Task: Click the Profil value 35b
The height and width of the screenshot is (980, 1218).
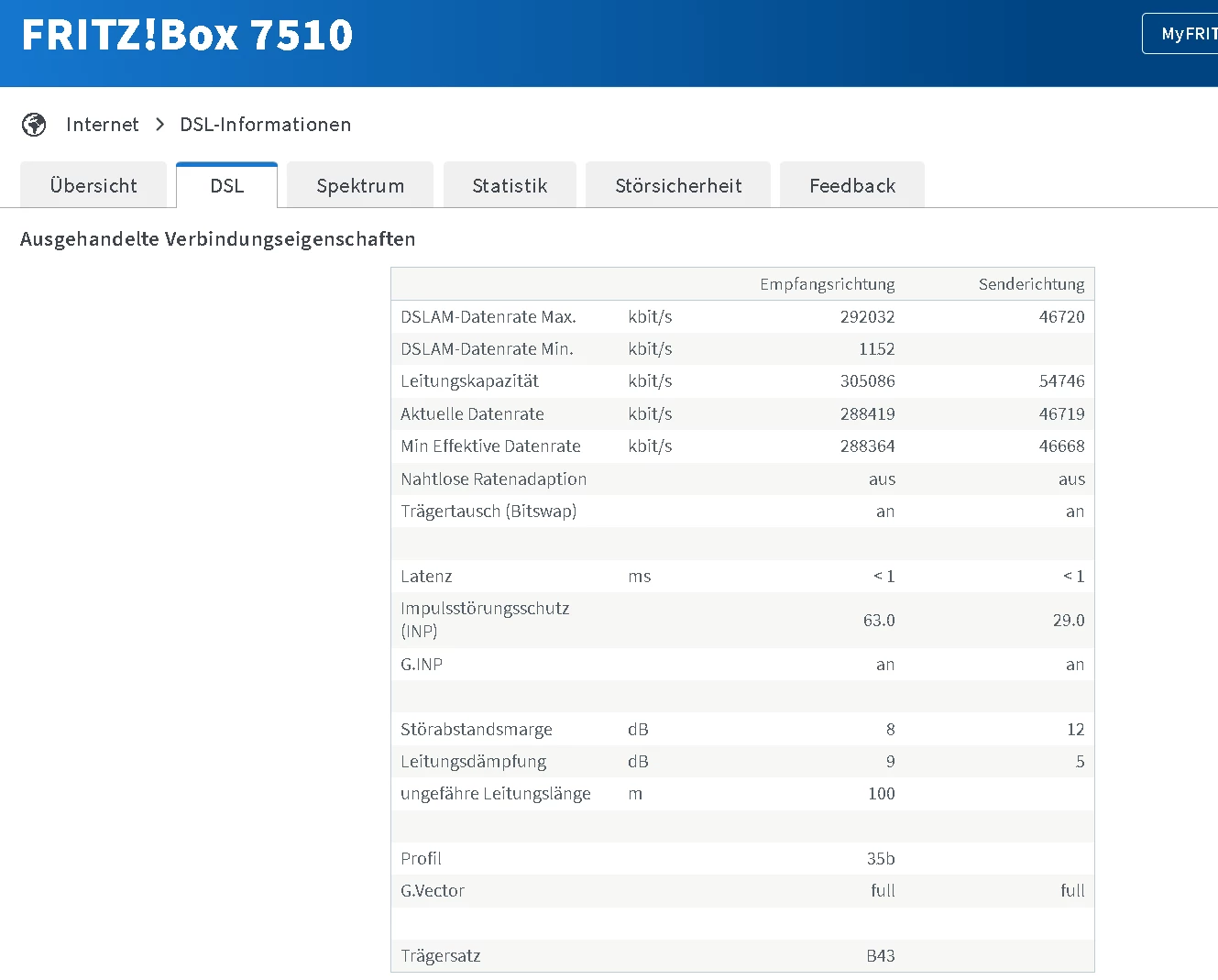Action: coord(881,859)
